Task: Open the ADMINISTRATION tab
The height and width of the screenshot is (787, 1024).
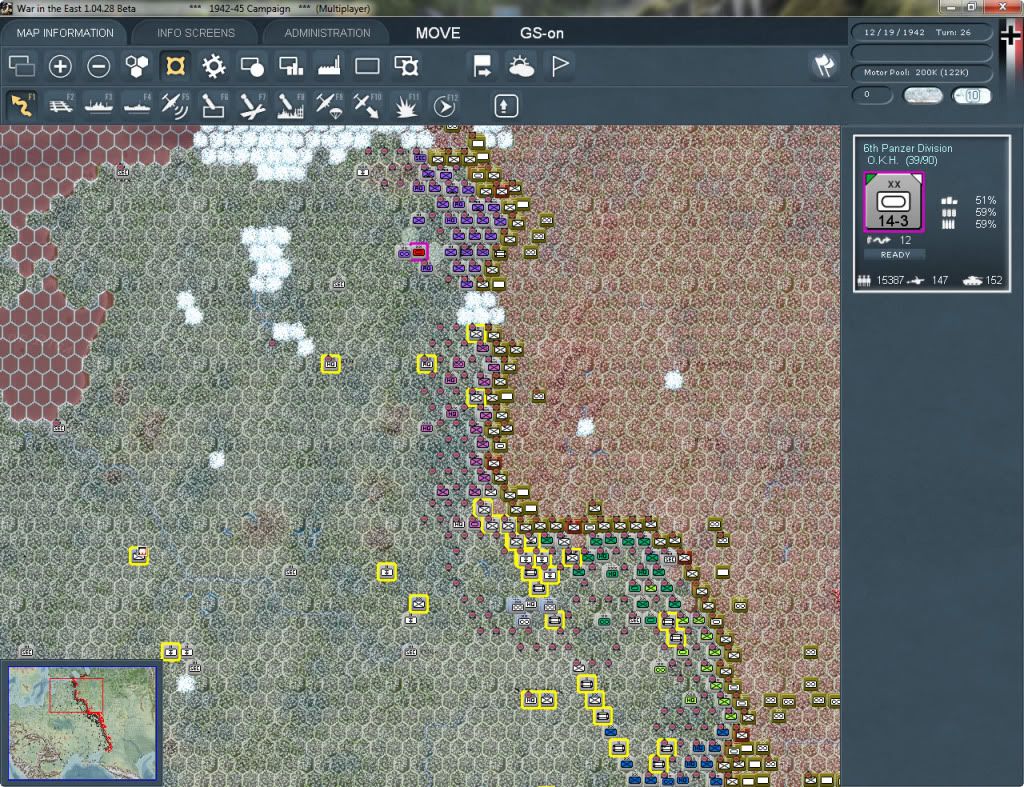Action: click(327, 33)
